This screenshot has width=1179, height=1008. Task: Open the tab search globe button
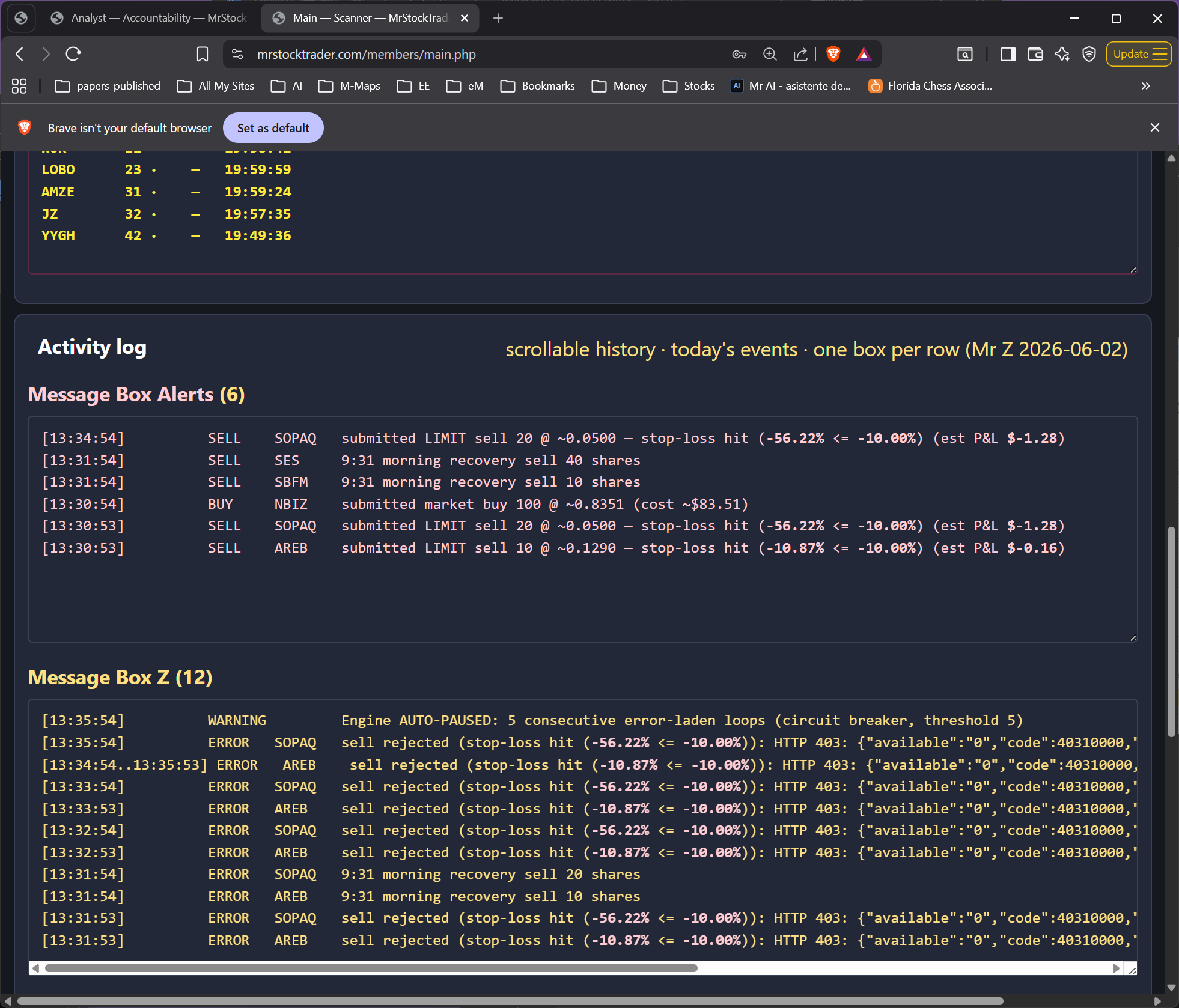(21, 18)
